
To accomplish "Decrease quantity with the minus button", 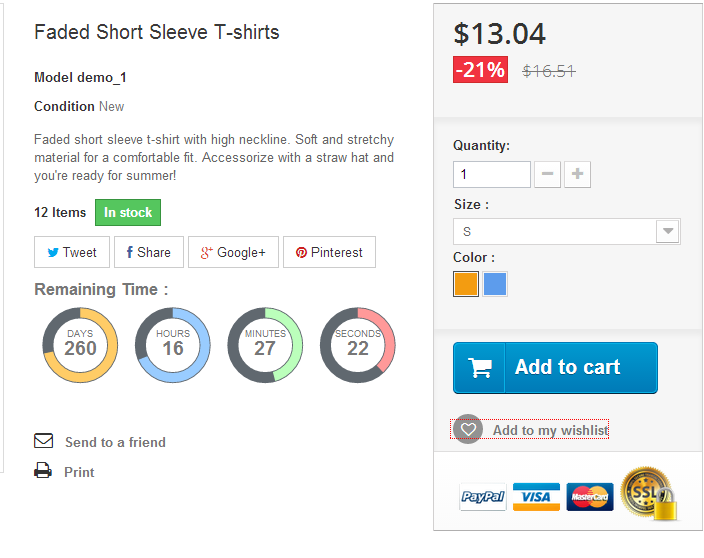I will point(547,174).
